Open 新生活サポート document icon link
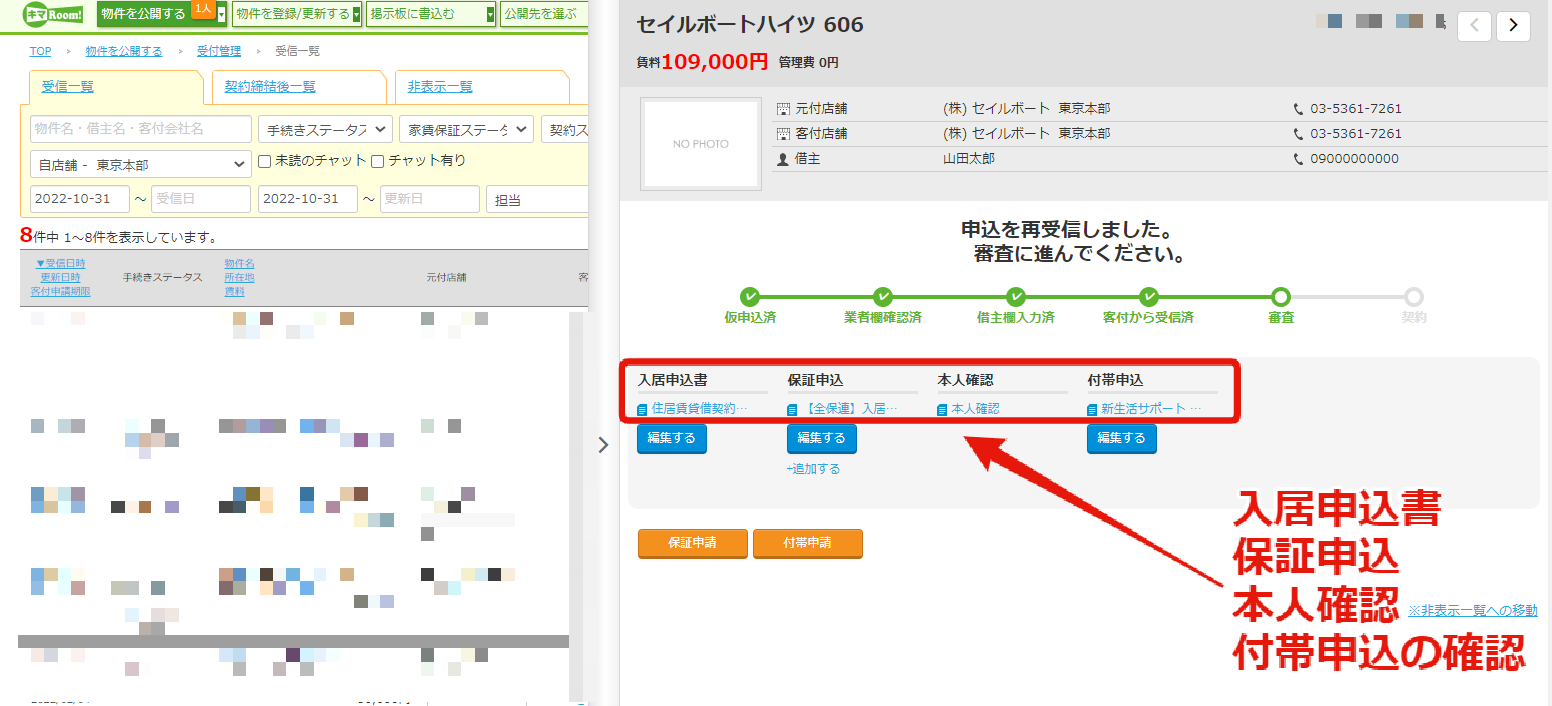This screenshot has height=706, width=1552. (x=1093, y=409)
